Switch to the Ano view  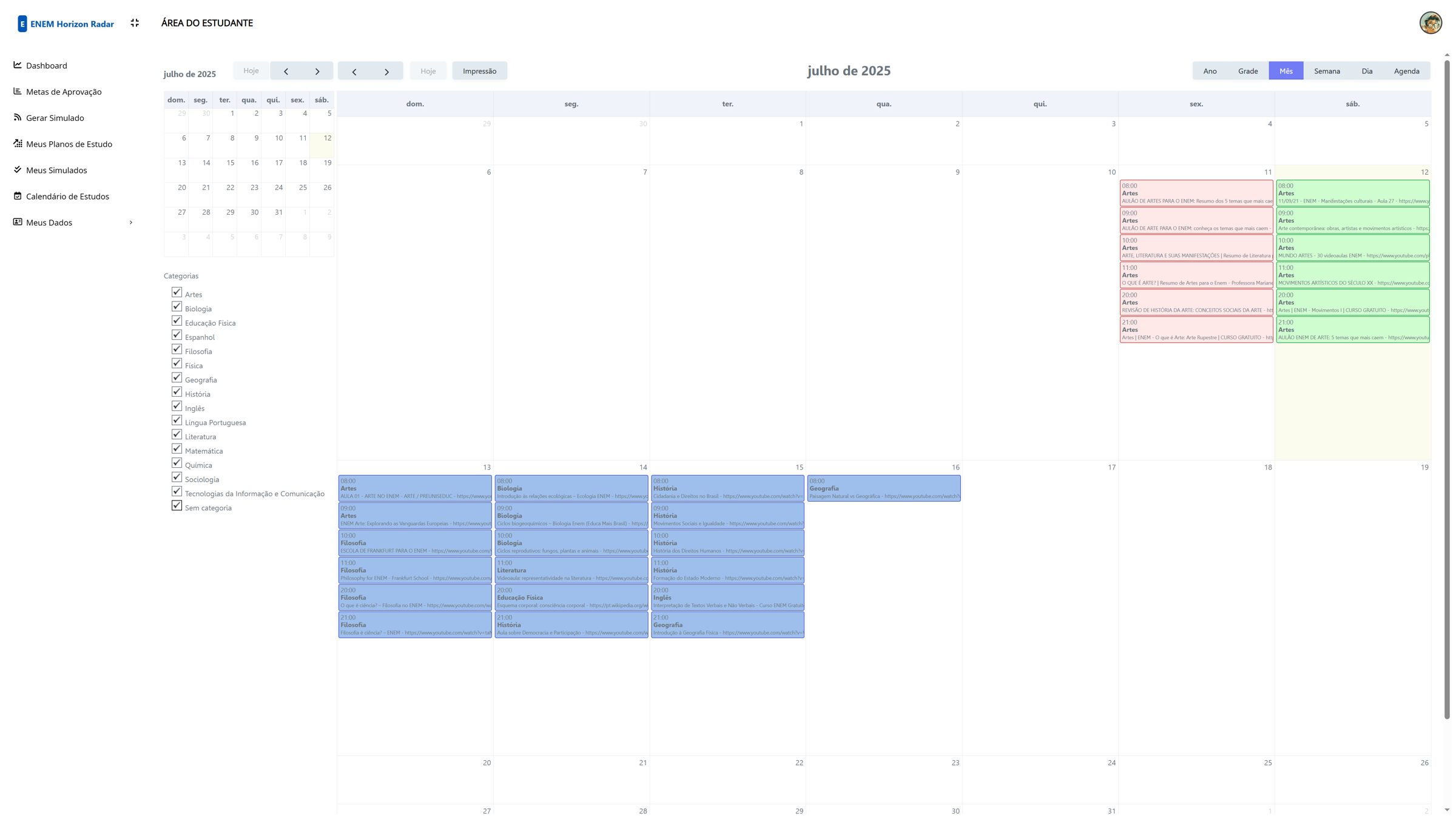pyautogui.click(x=1210, y=71)
